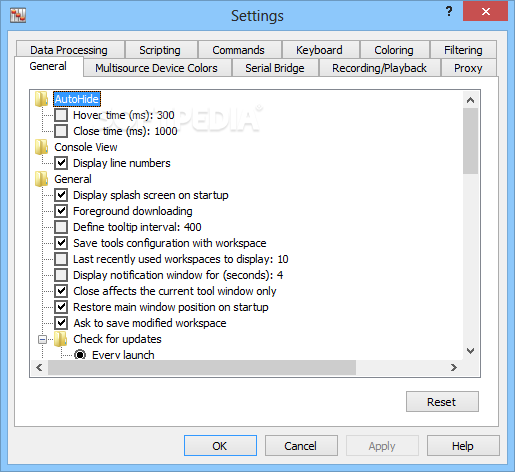Open the Coloring tab

click(x=394, y=50)
